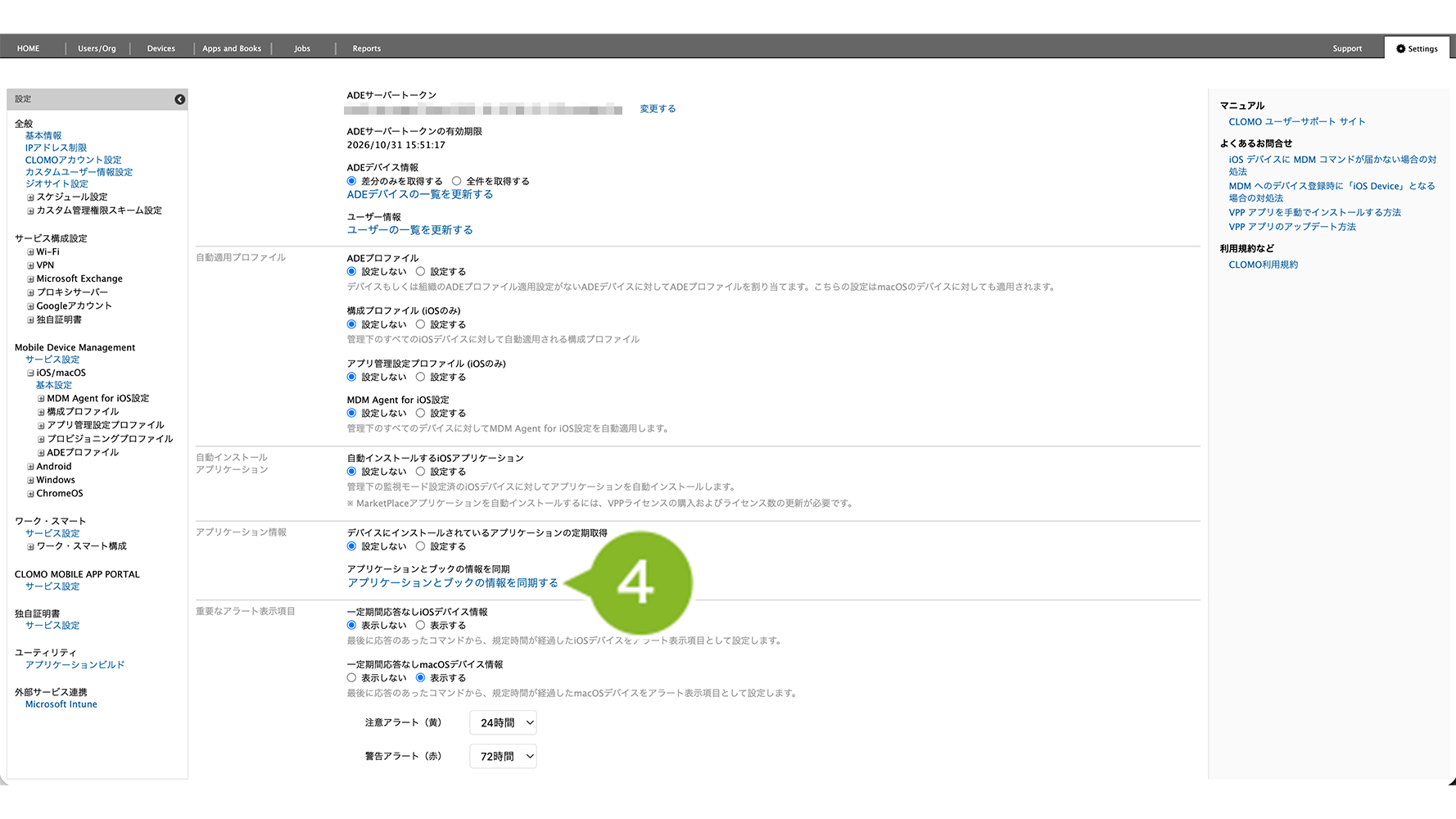1456x819 pixels.
Task: Expand the スケジュール設定 node
Action: [x=30, y=197]
